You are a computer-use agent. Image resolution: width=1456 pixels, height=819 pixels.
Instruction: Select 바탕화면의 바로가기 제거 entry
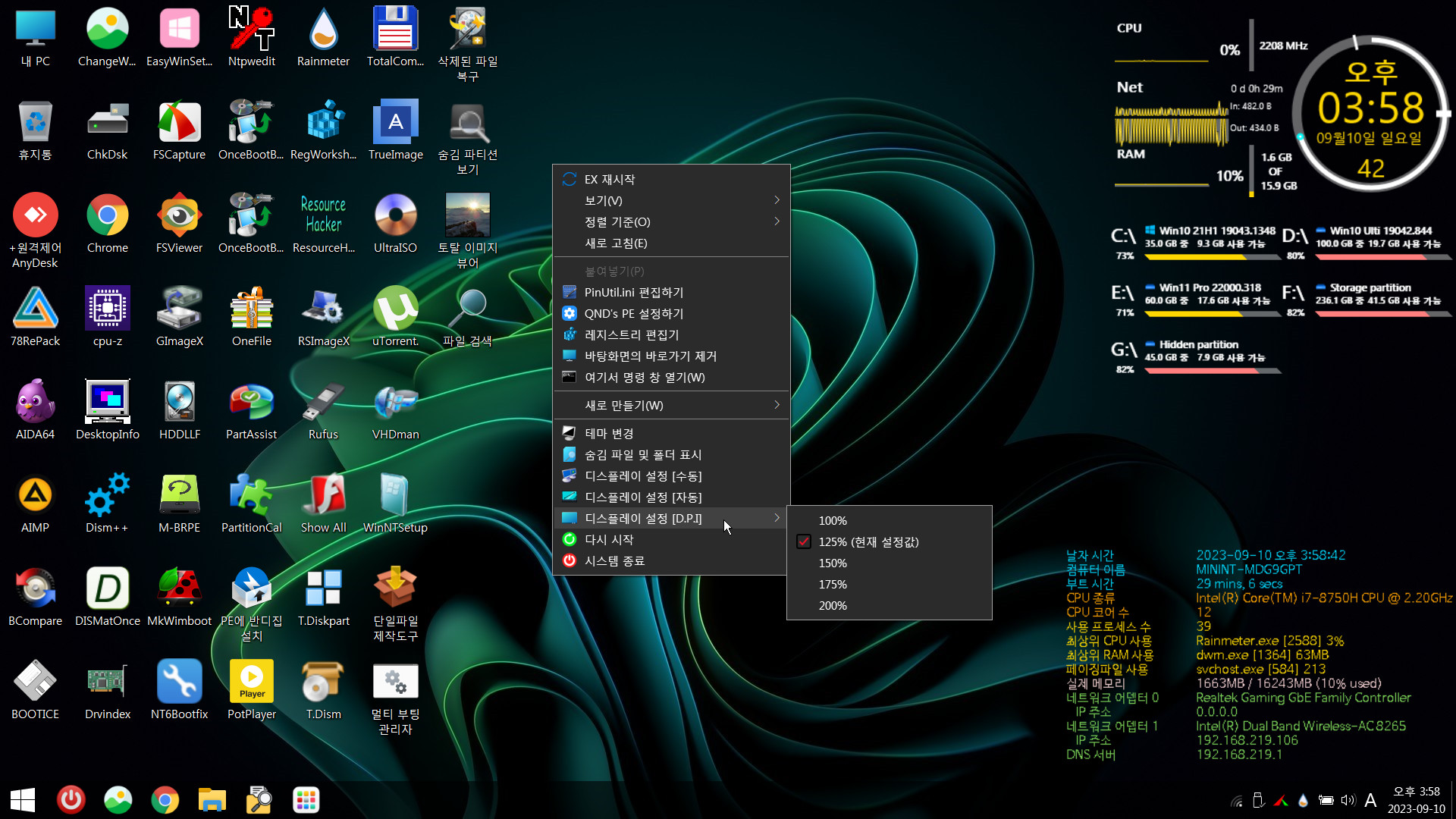click(671, 356)
